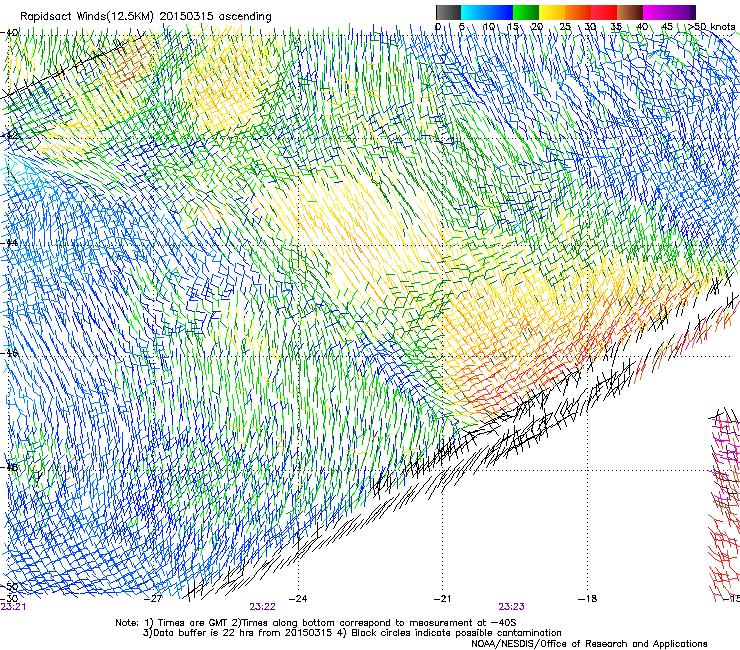The height and width of the screenshot is (650, 740).
Task: Click the green 15-20 knots legend segment
Action: tap(526, 12)
